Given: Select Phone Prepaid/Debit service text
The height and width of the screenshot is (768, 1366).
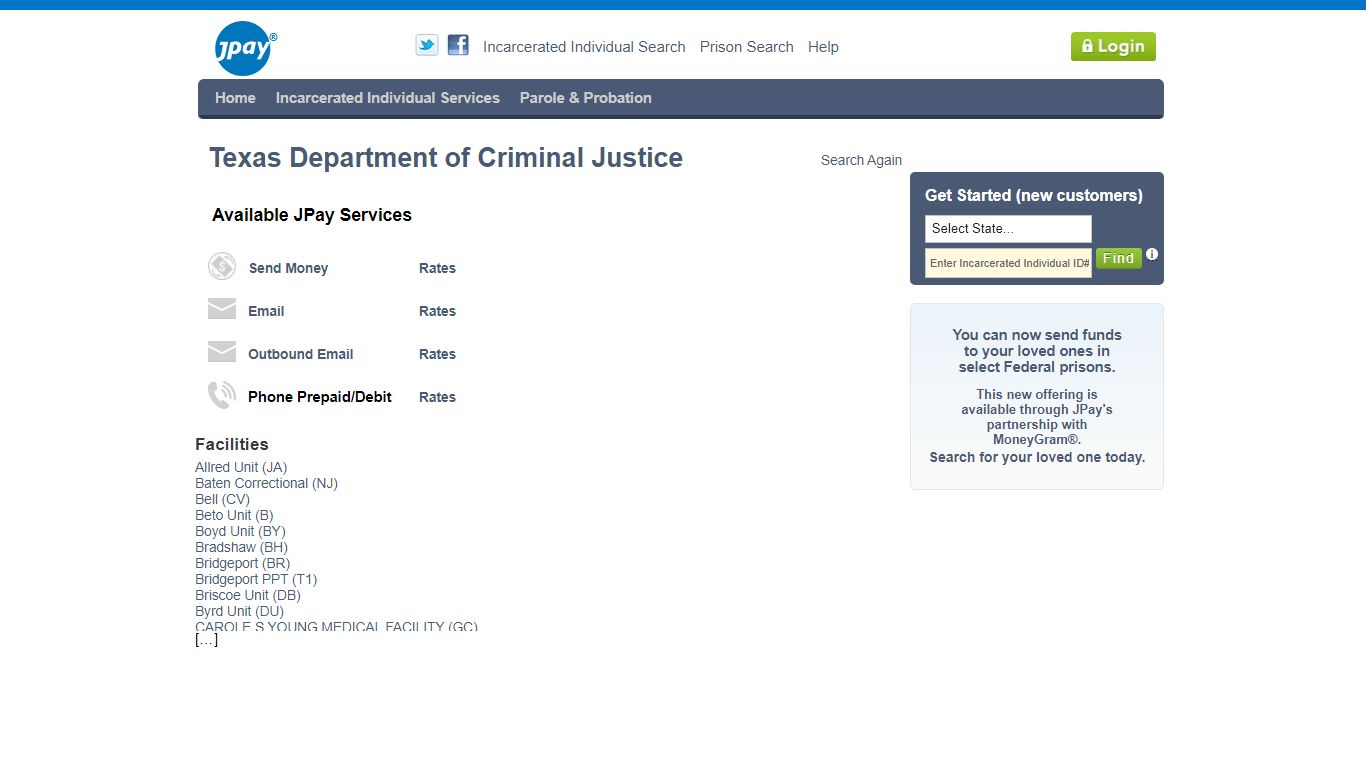Looking at the screenshot, I should click(x=320, y=397).
